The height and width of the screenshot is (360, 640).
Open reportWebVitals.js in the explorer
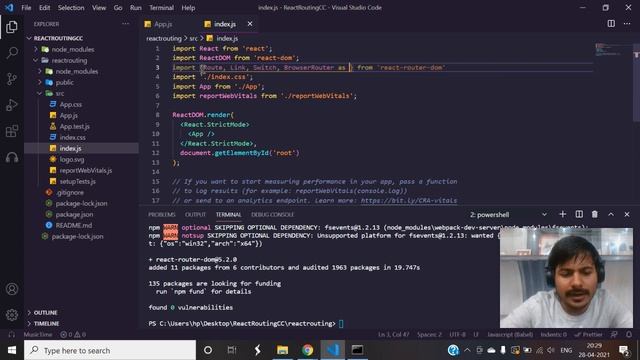(86, 171)
